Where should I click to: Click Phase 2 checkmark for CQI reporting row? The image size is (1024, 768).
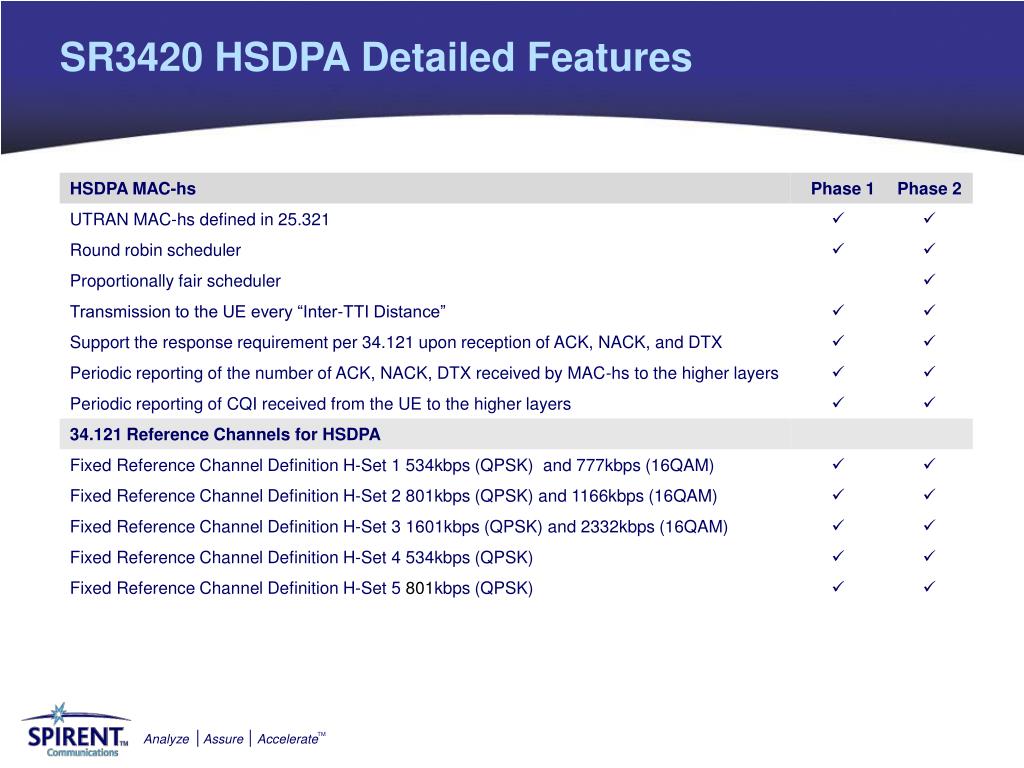point(929,402)
